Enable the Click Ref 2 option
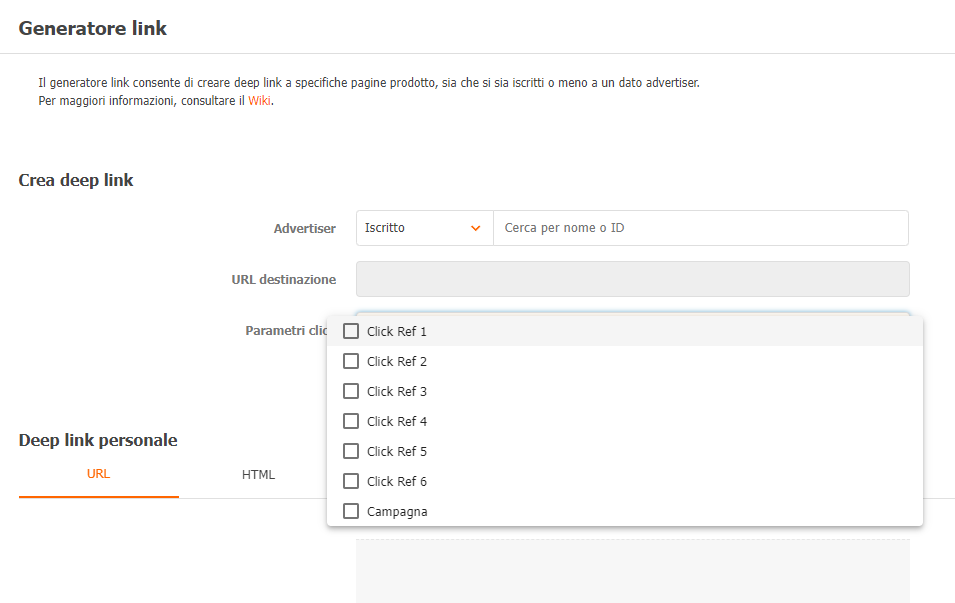The image size is (955, 603). tap(351, 361)
